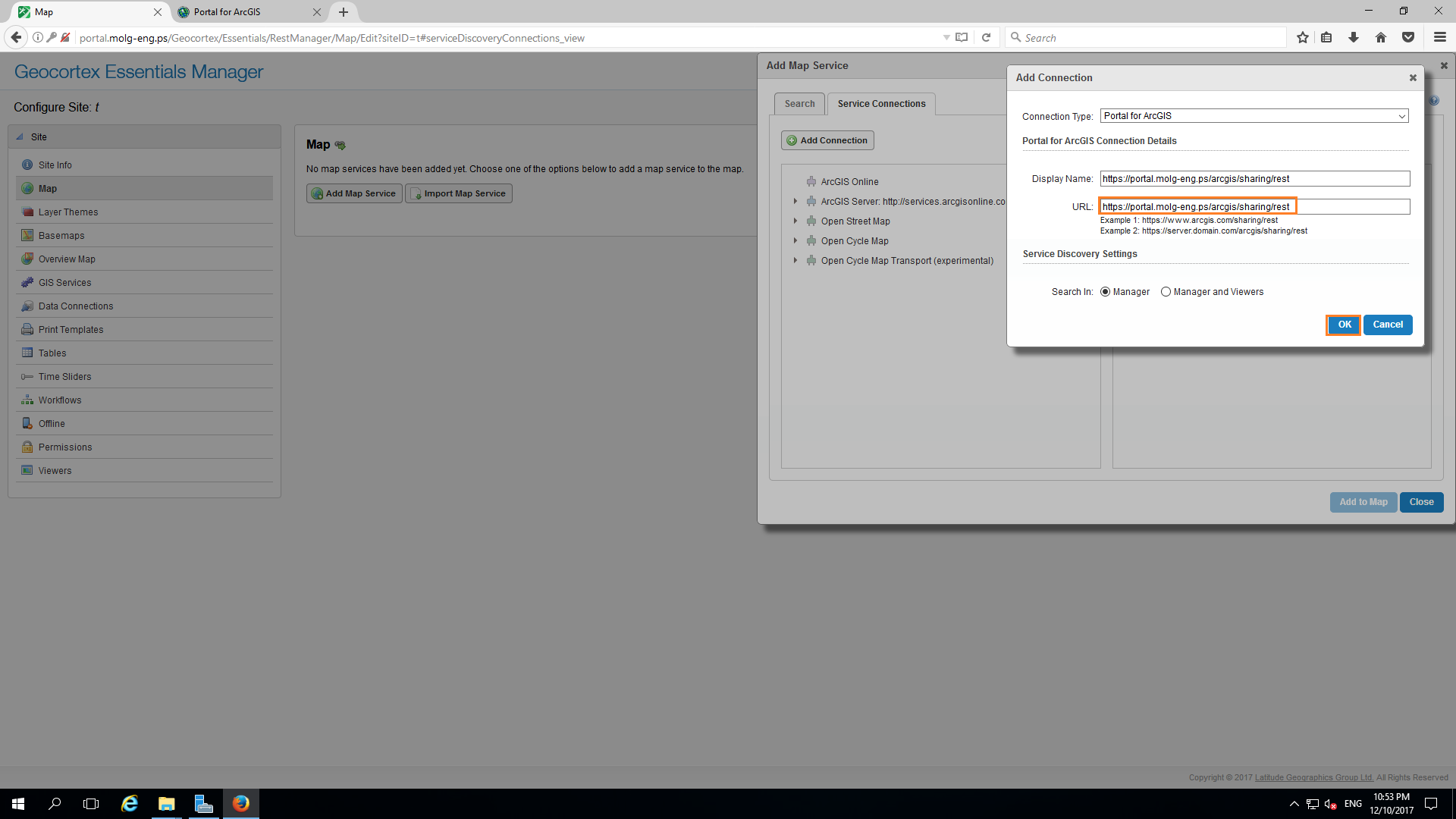Image resolution: width=1456 pixels, height=819 pixels.
Task: Open the address bar history dropdown
Action: coord(946,38)
